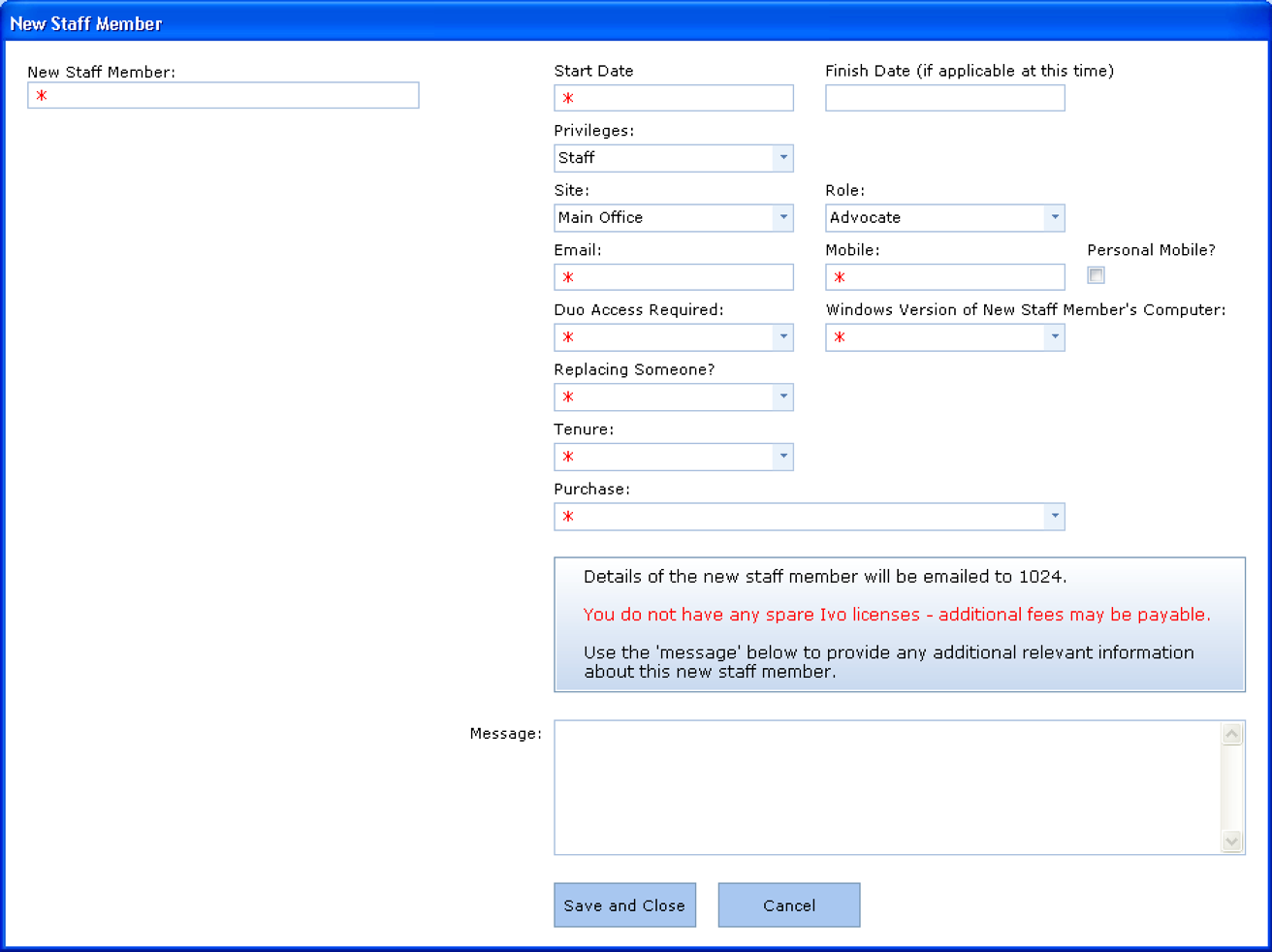1272x952 pixels.
Task: Open the Windows Version dropdown
Action: [x=1055, y=337]
